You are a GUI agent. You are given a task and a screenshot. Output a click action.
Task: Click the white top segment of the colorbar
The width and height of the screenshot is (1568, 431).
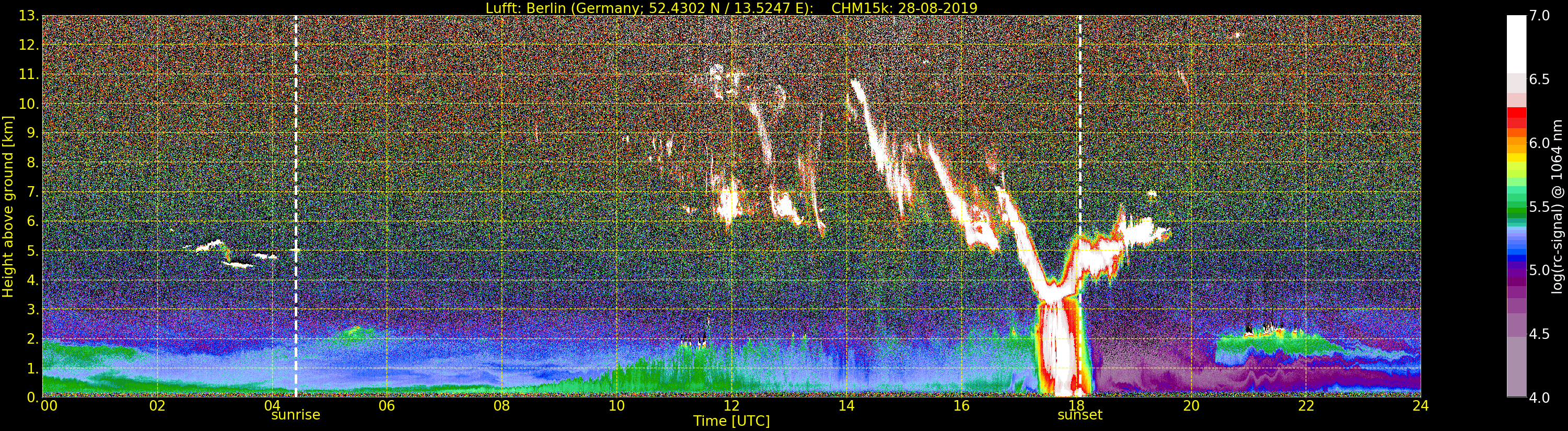(x=1516, y=44)
